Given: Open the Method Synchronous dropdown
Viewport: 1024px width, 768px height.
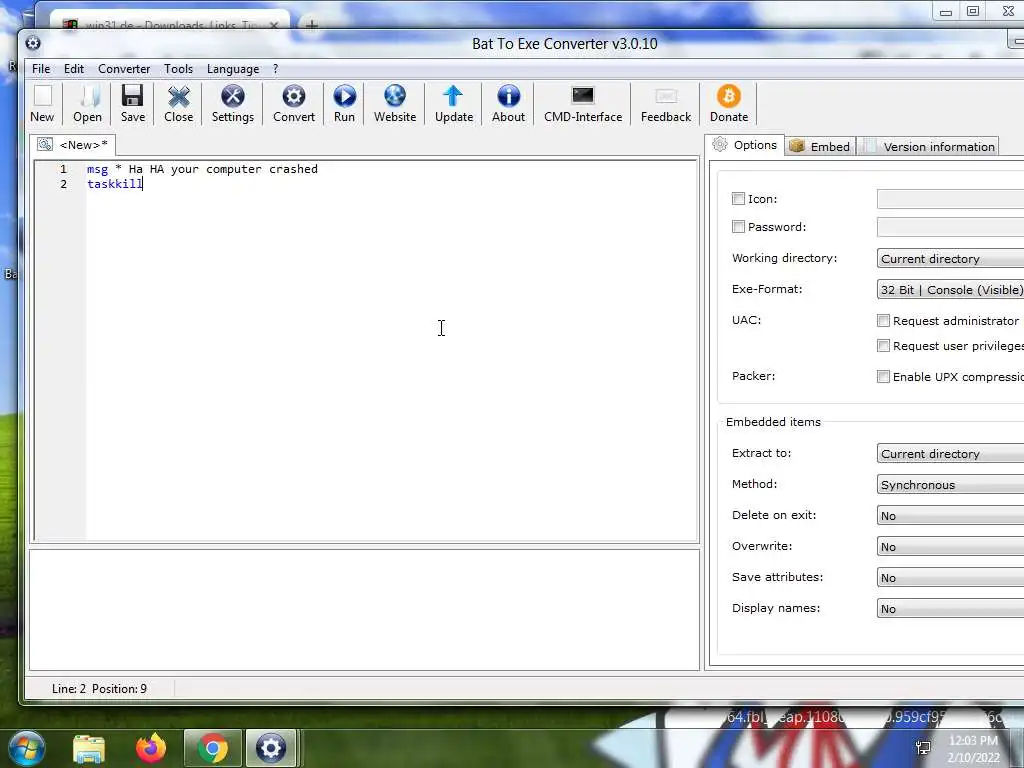Looking at the screenshot, I should pyautogui.click(x=950, y=485).
